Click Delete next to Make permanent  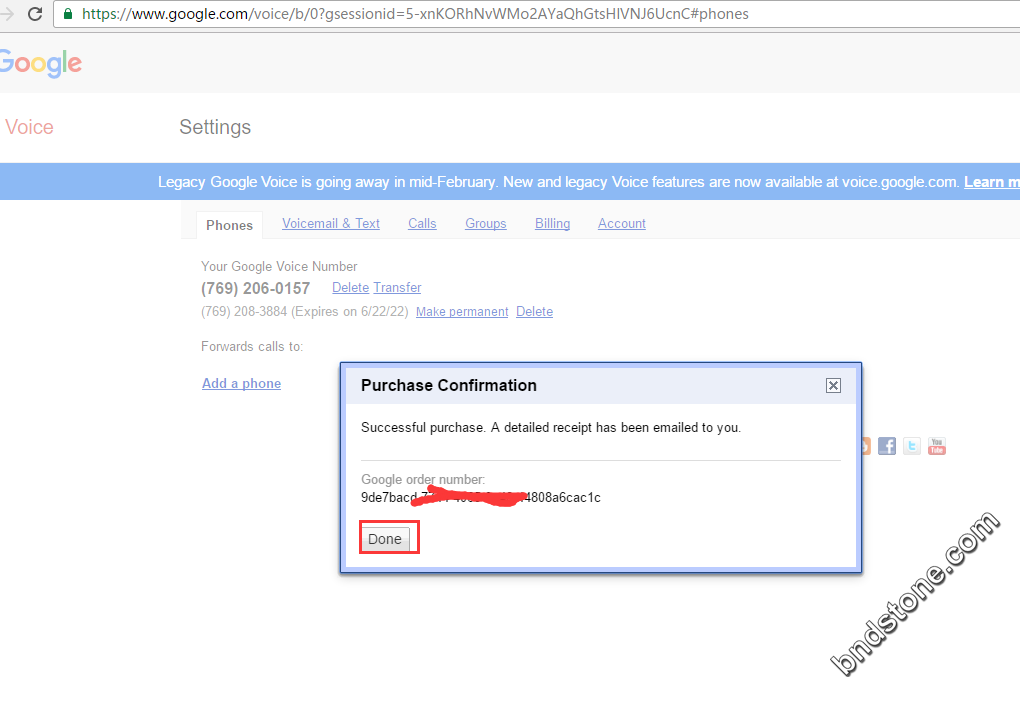pos(534,312)
